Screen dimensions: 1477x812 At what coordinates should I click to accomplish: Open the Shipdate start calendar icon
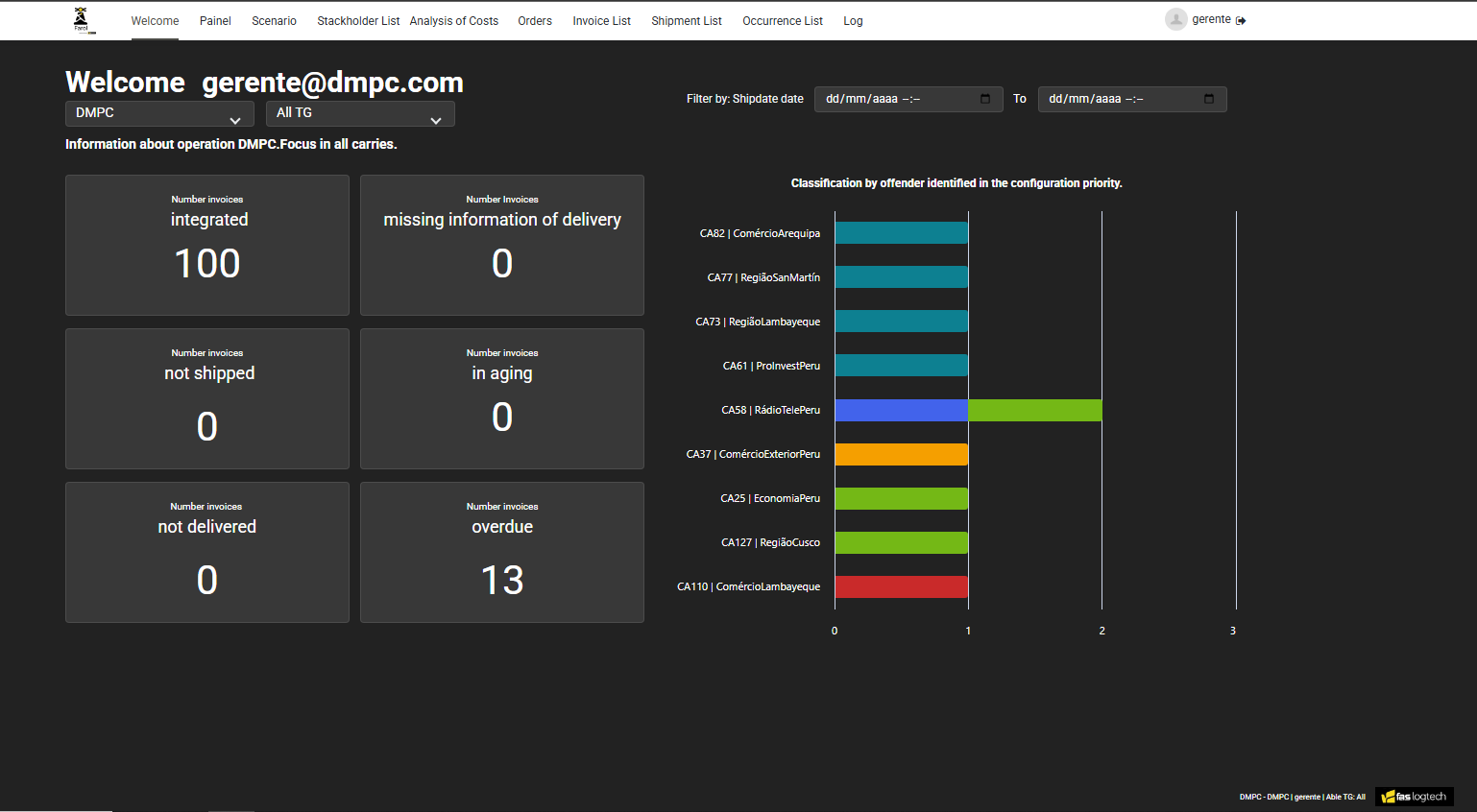(x=983, y=98)
